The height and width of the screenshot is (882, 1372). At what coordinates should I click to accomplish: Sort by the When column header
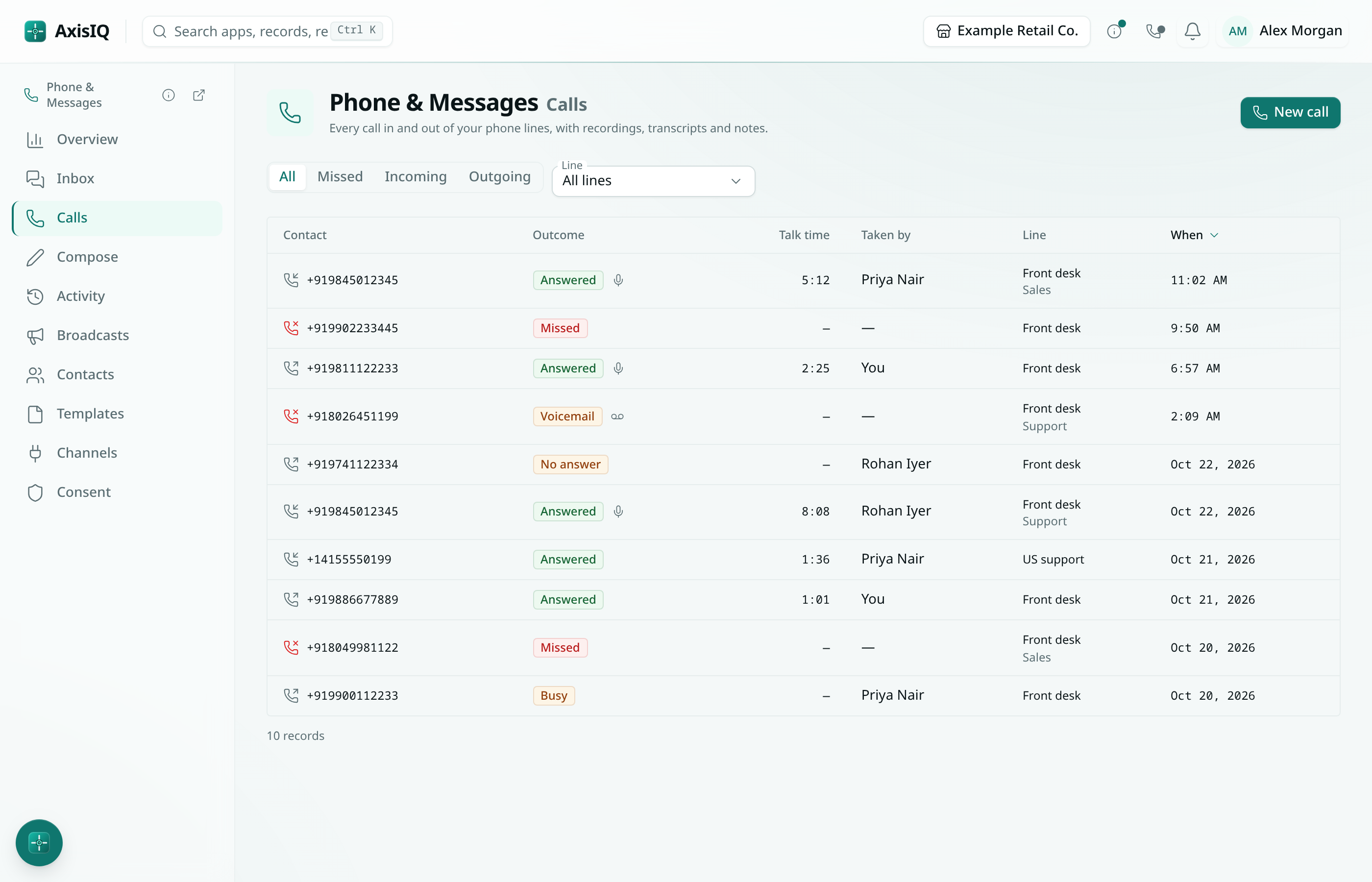click(x=1194, y=235)
